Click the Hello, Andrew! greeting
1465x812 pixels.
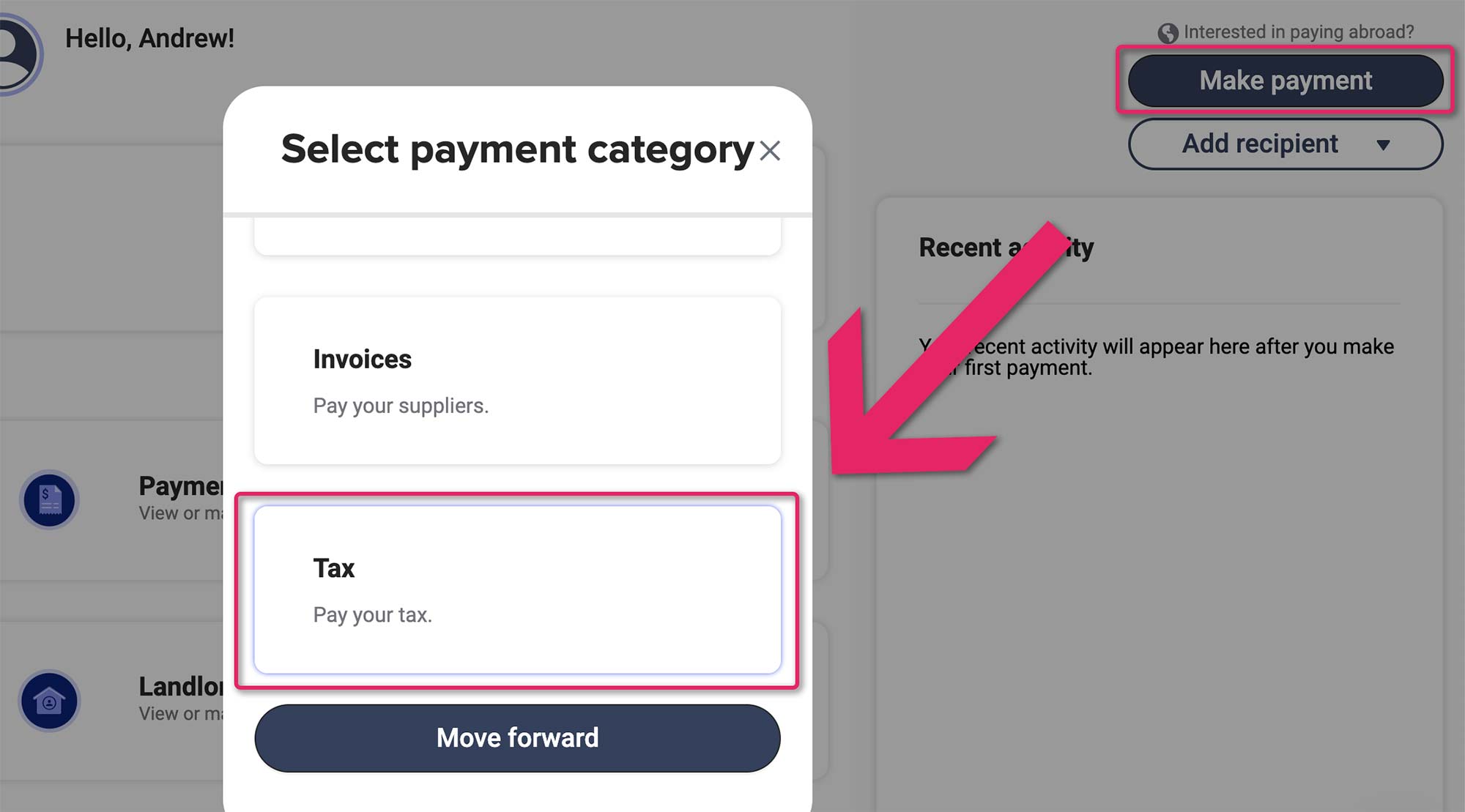[149, 38]
